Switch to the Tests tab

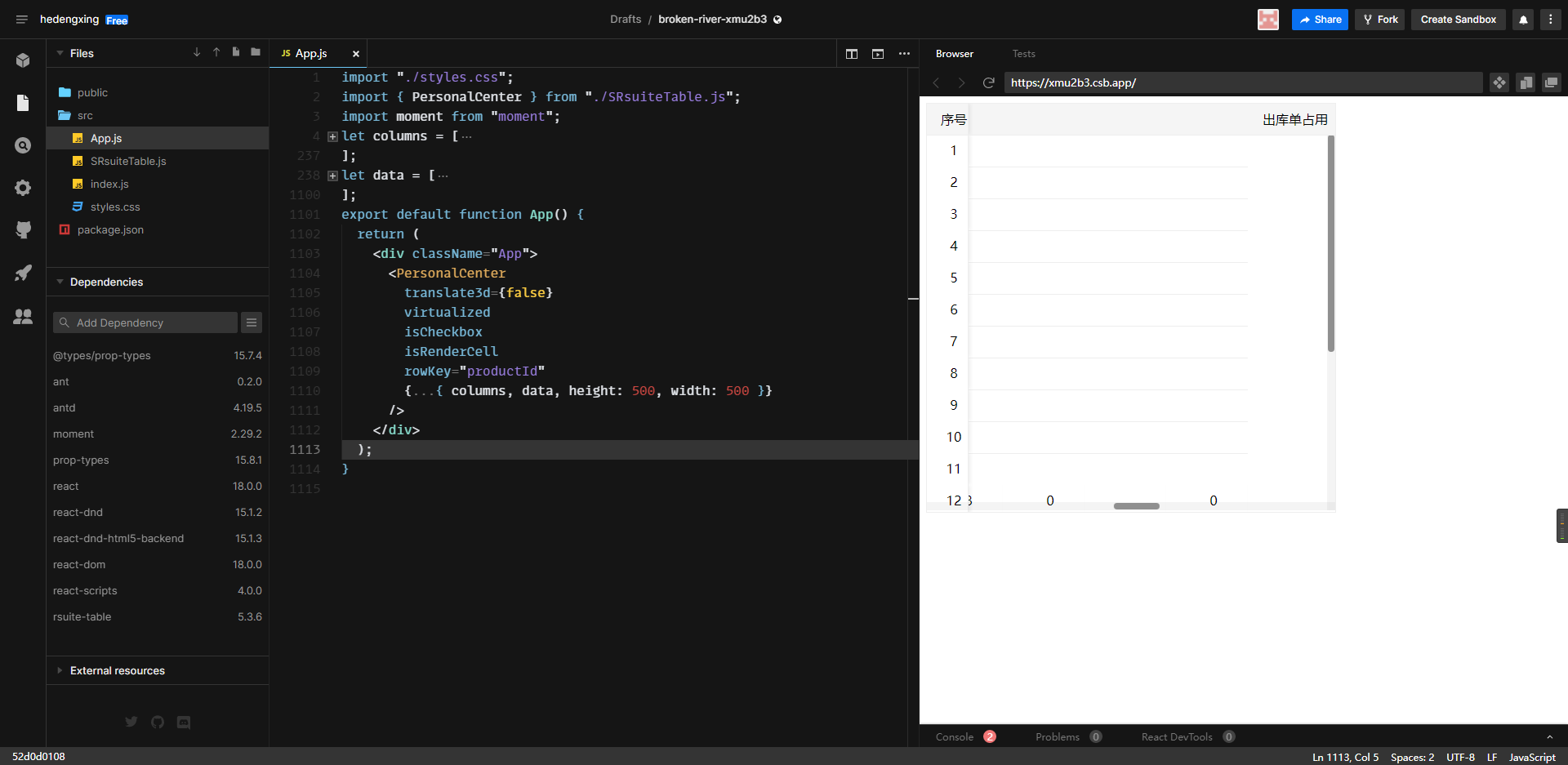1023,53
